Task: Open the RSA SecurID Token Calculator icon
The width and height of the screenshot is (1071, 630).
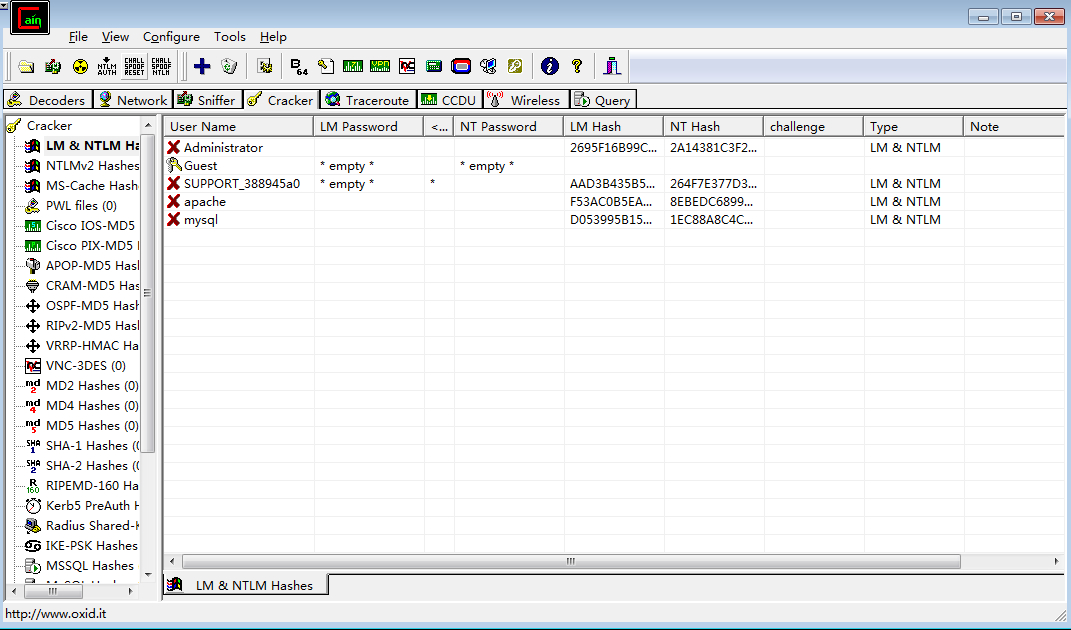Action: pyautogui.click(x=461, y=66)
